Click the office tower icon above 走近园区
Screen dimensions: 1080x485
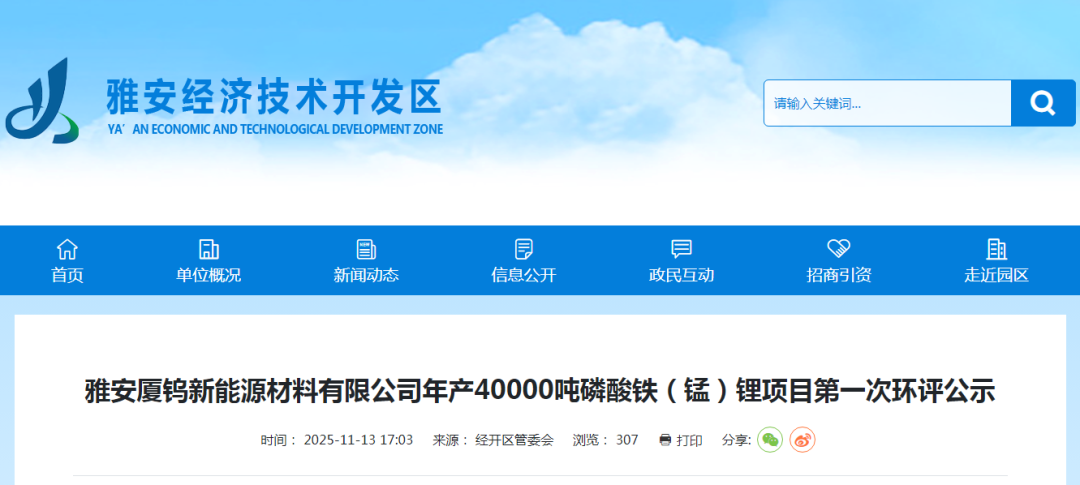pos(996,249)
